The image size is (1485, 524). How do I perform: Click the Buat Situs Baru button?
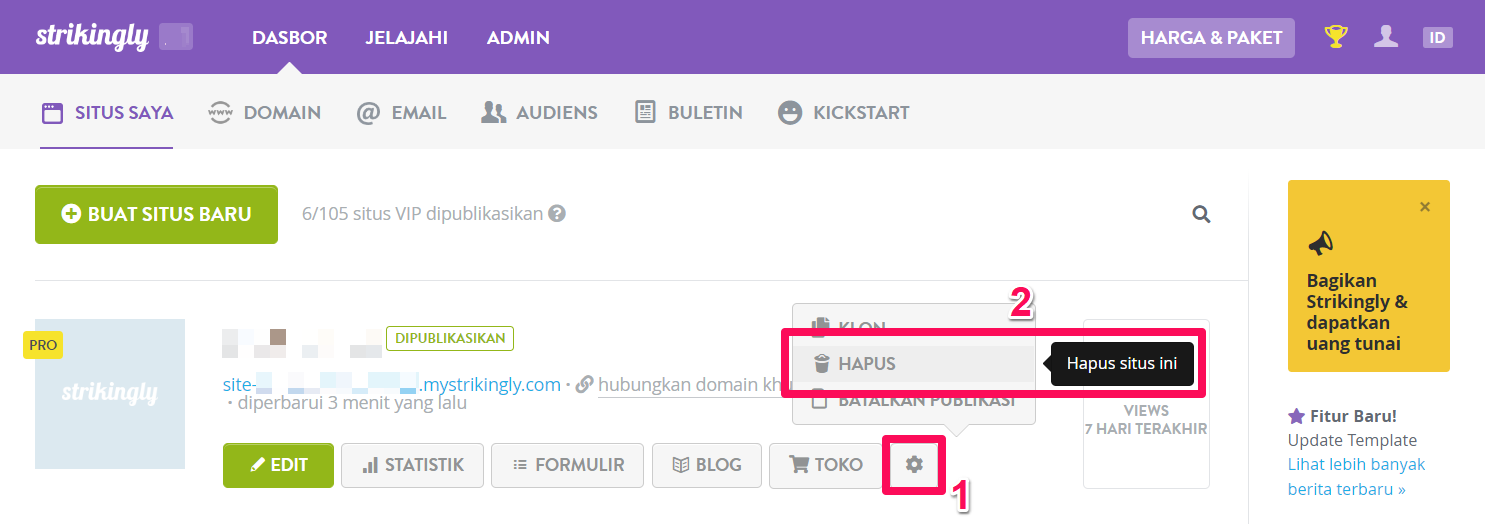click(156, 214)
